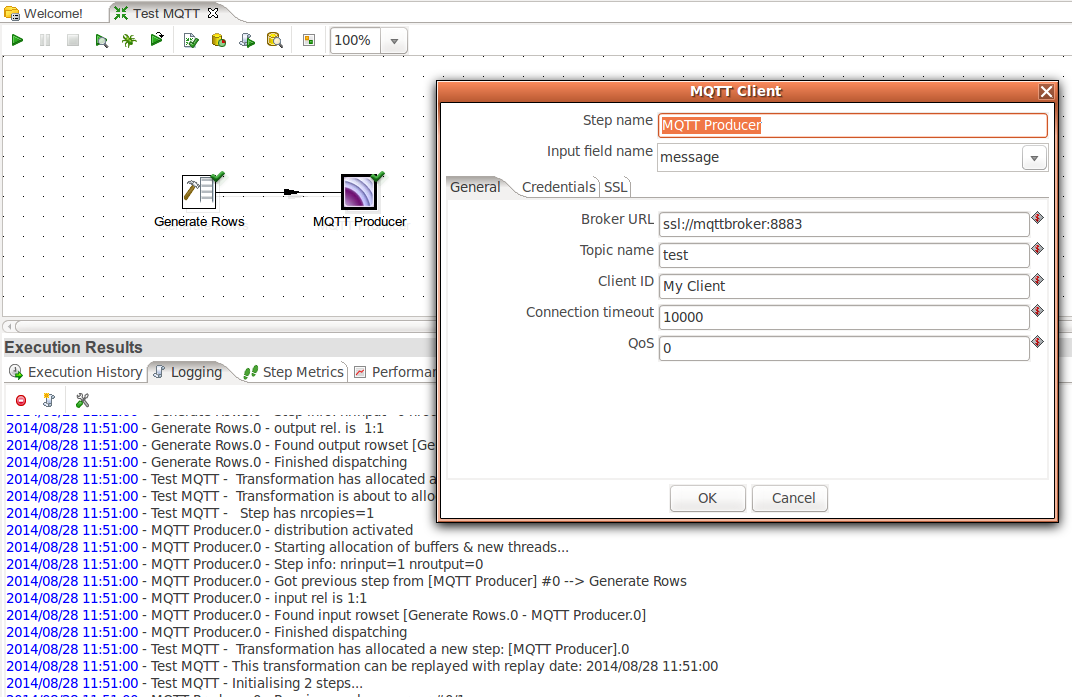Click the 'MQTT Producer' step label on the canvas

(x=359, y=222)
